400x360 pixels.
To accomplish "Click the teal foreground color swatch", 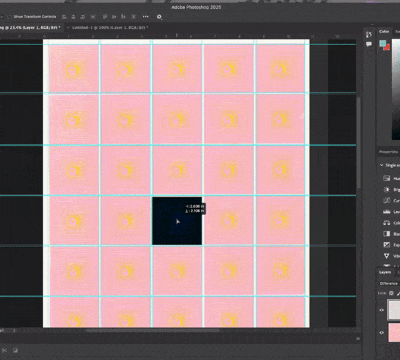I will 383,43.
